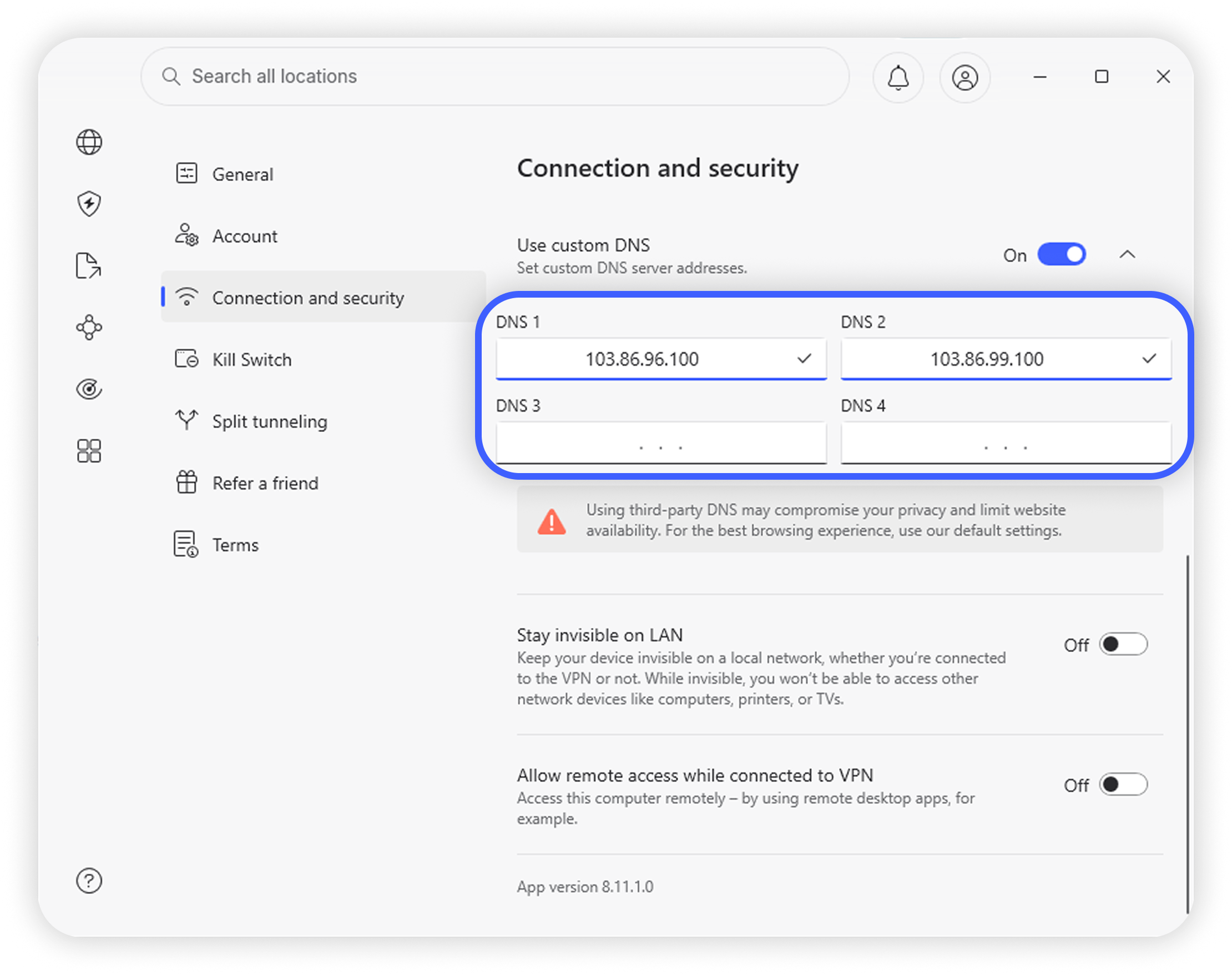
Task: Open the dark web monitor target icon
Action: tap(89, 389)
